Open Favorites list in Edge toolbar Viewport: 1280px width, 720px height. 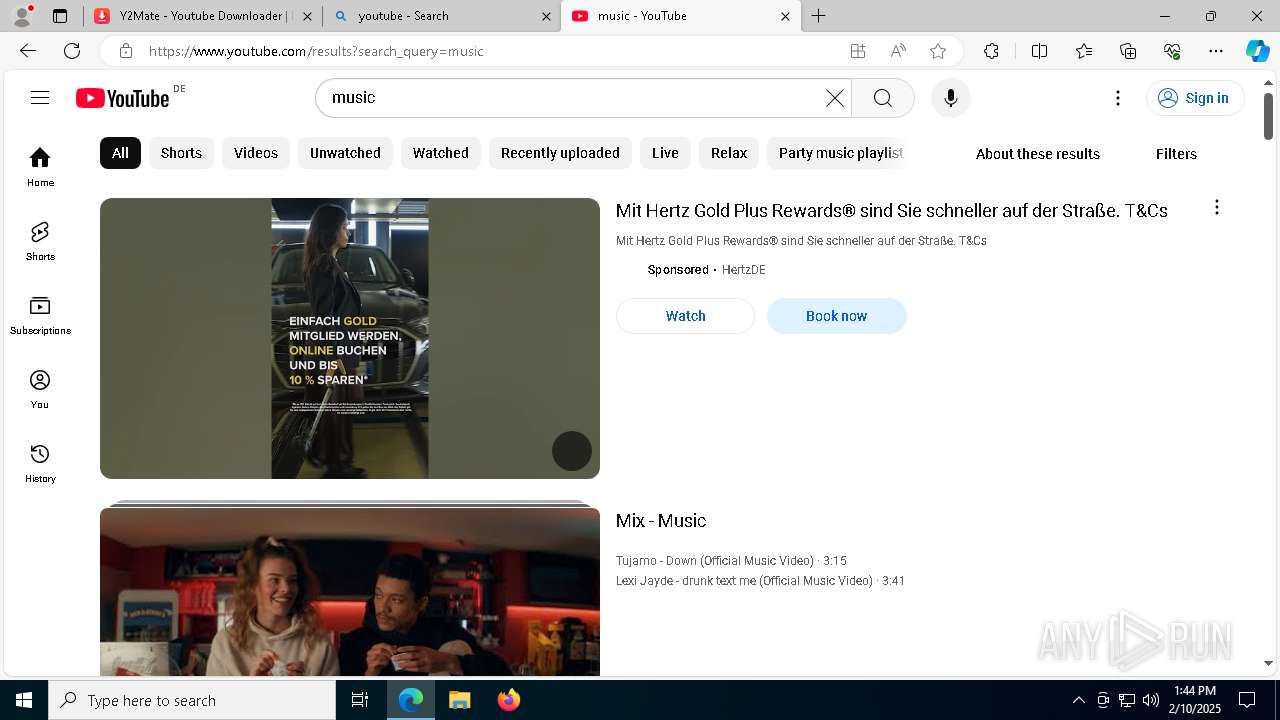[1084, 51]
